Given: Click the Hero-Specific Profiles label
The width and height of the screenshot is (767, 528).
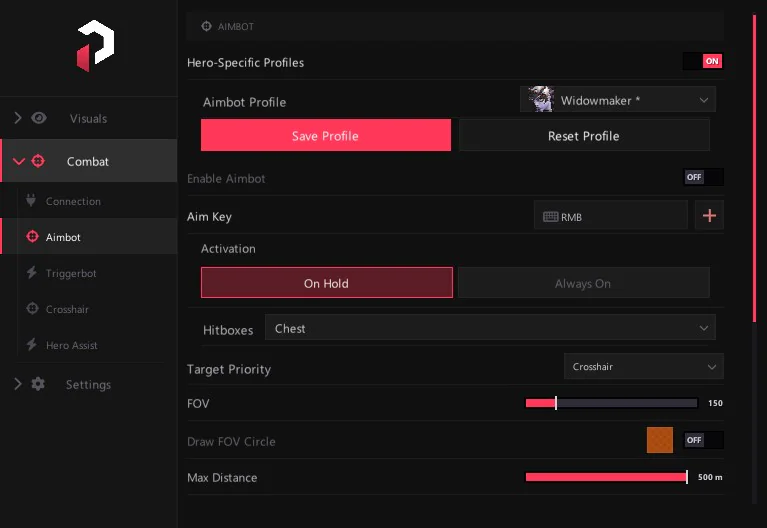Looking at the screenshot, I should point(246,63).
